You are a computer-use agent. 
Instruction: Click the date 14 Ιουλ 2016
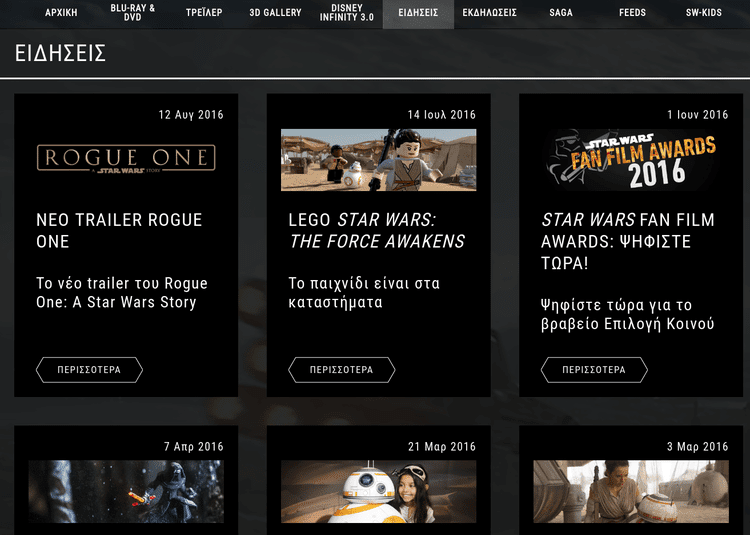441,115
